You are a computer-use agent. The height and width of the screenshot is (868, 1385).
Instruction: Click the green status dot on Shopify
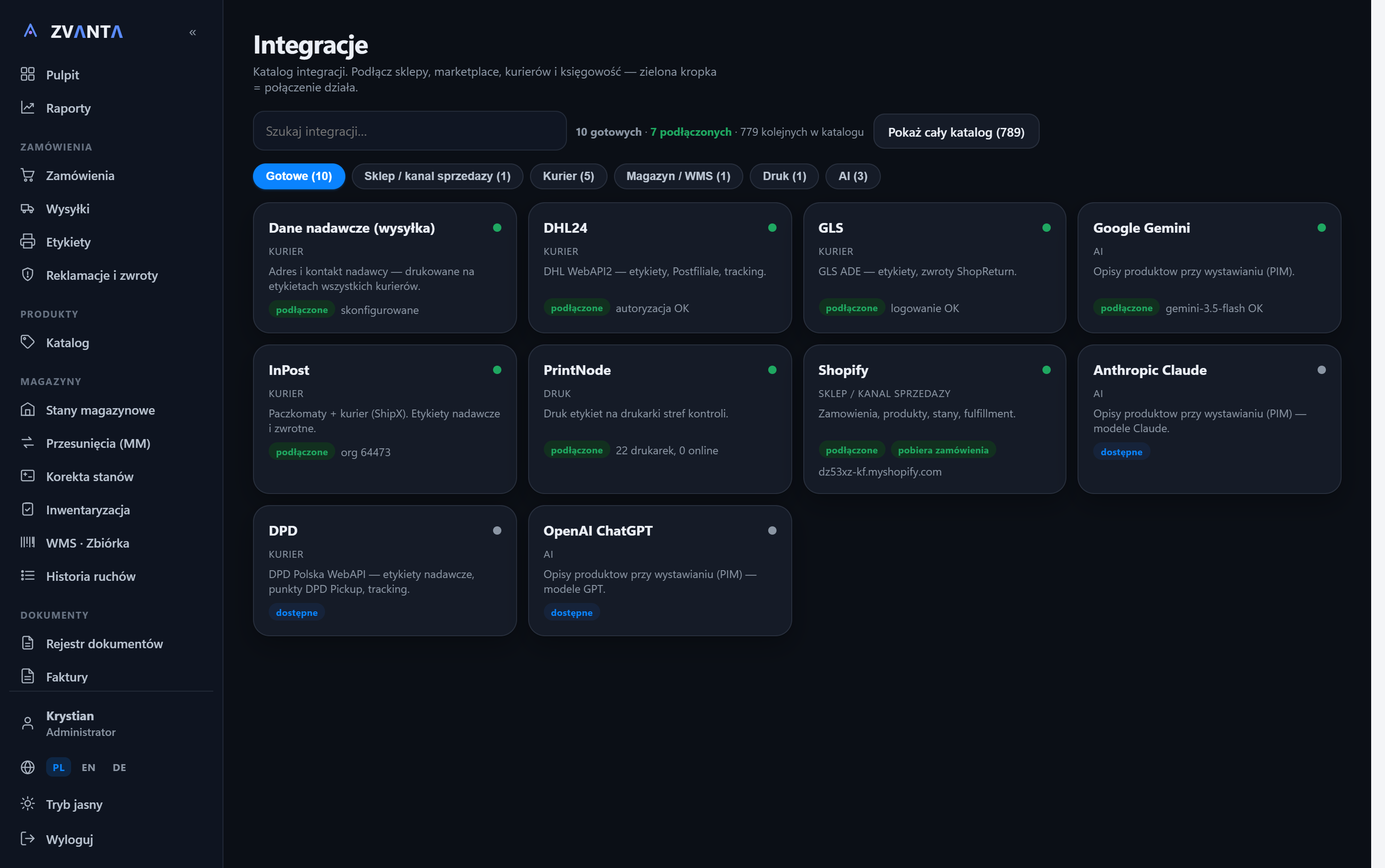[1046, 370]
